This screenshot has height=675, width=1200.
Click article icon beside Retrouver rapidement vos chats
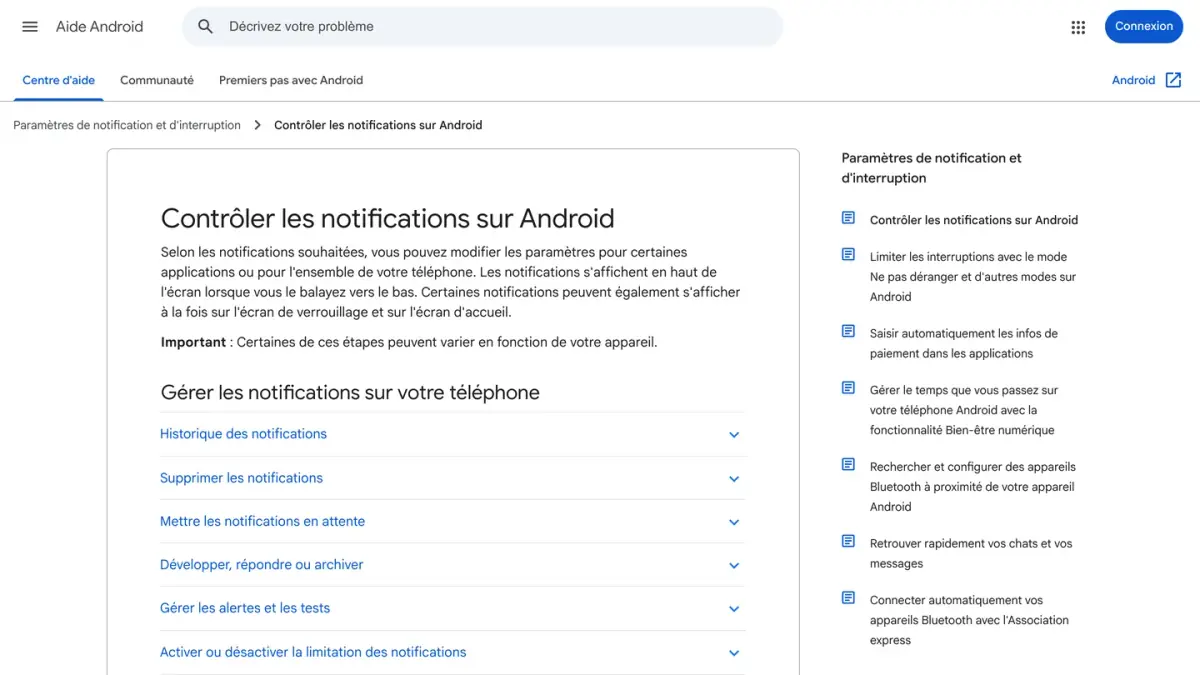[848, 542]
